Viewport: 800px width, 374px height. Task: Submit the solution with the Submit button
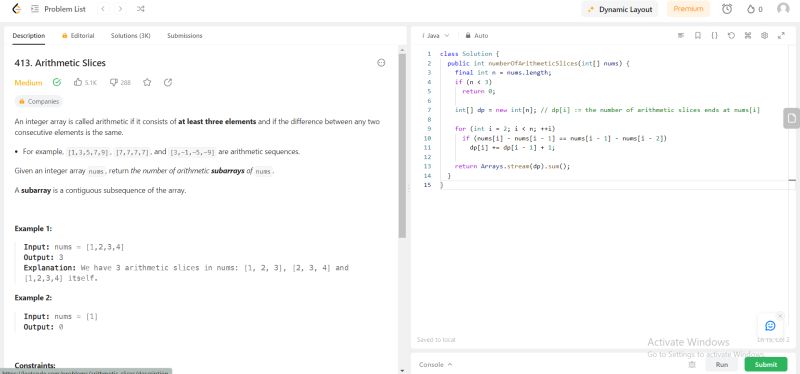tap(766, 364)
